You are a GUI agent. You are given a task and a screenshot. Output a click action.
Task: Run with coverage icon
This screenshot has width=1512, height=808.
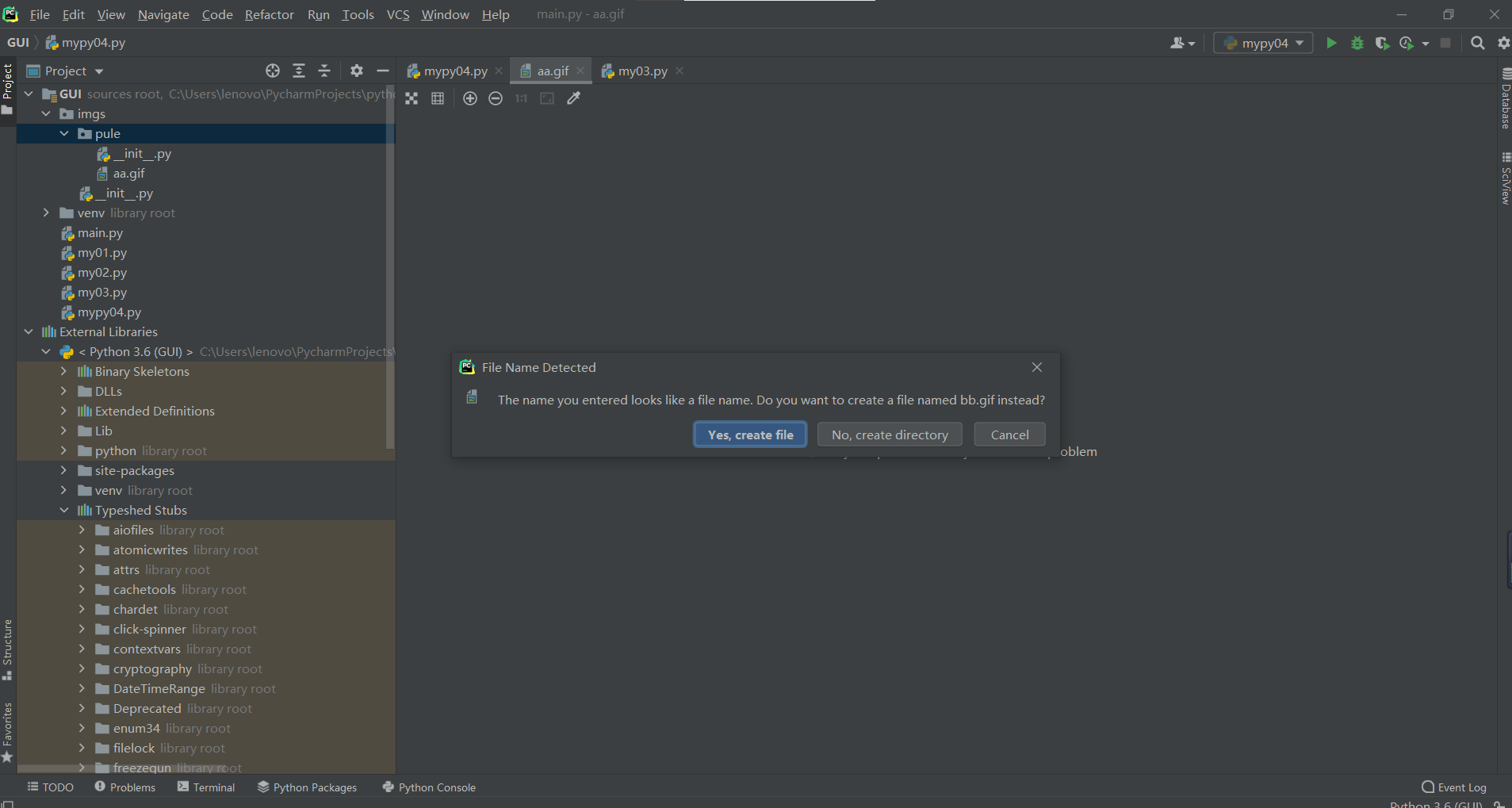point(1382,43)
